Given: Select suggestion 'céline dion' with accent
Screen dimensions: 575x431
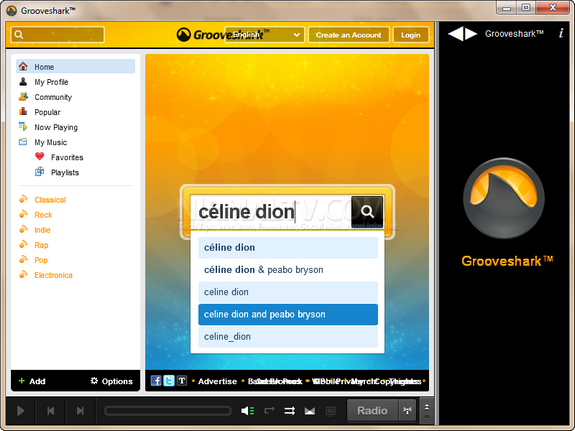Looking at the screenshot, I should pos(288,248).
